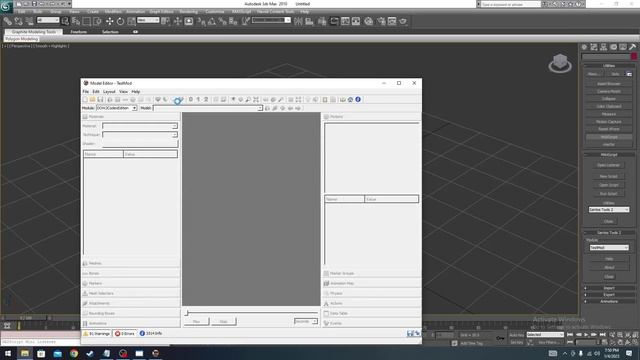Select the Move tool in 3ds Max main toolbar
Screen dimensions: 640x360
click(x=109, y=21)
